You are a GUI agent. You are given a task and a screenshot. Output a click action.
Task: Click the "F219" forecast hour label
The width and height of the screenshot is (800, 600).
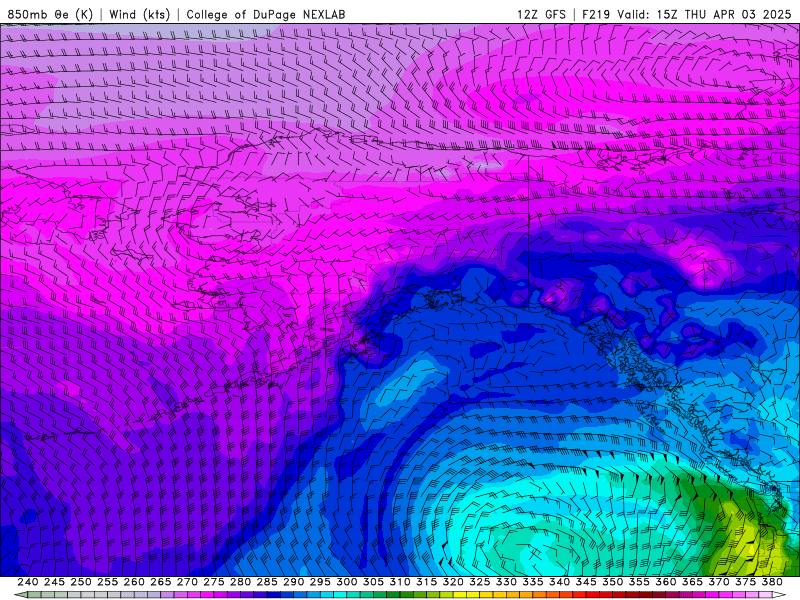click(x=596, y=14)
